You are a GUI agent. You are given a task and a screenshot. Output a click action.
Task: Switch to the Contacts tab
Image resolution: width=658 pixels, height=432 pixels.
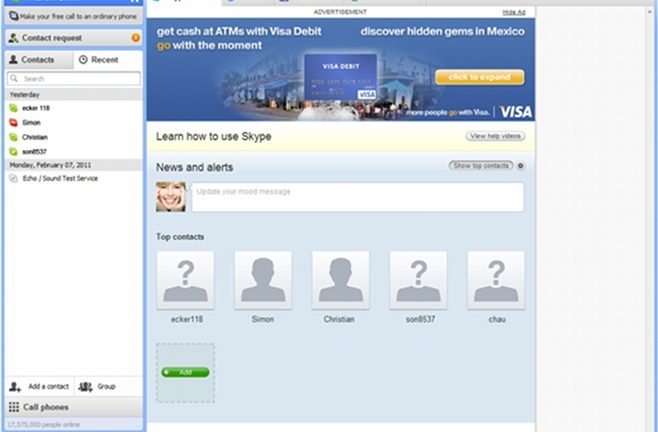click(x=39, y=60)
